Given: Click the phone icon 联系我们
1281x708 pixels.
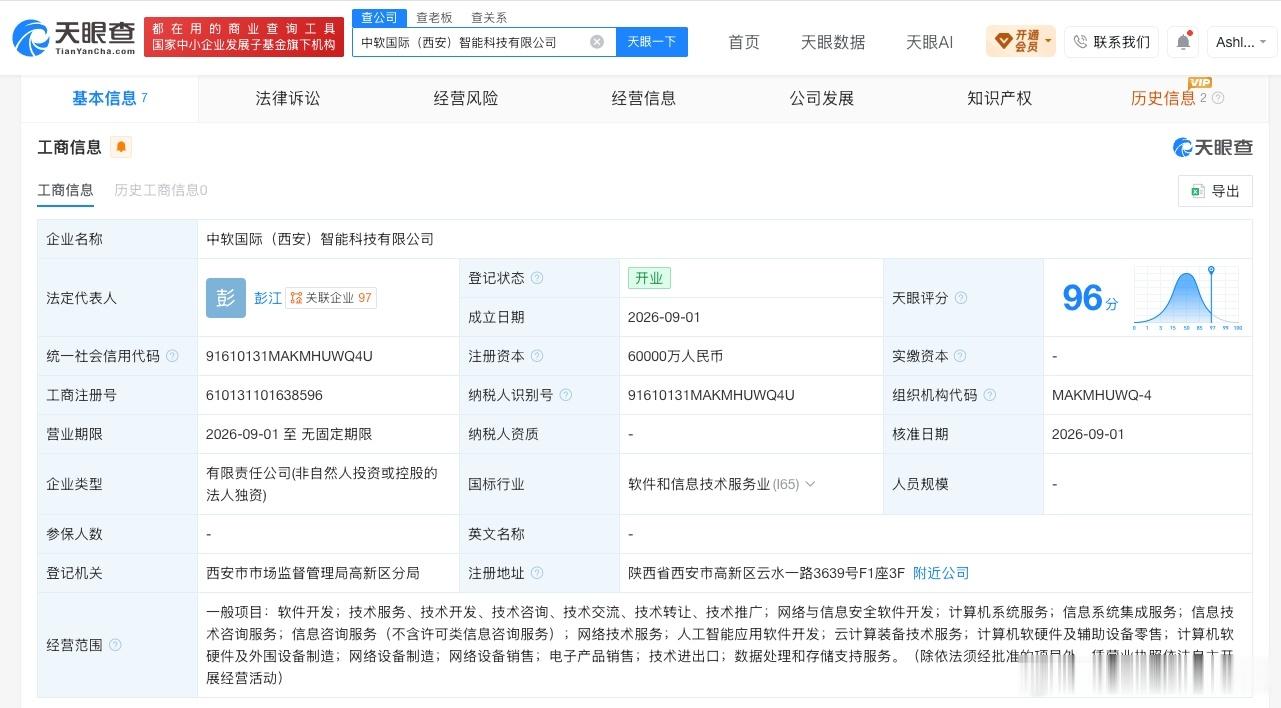Looking at the screenshot, I should coord(1080,42).
